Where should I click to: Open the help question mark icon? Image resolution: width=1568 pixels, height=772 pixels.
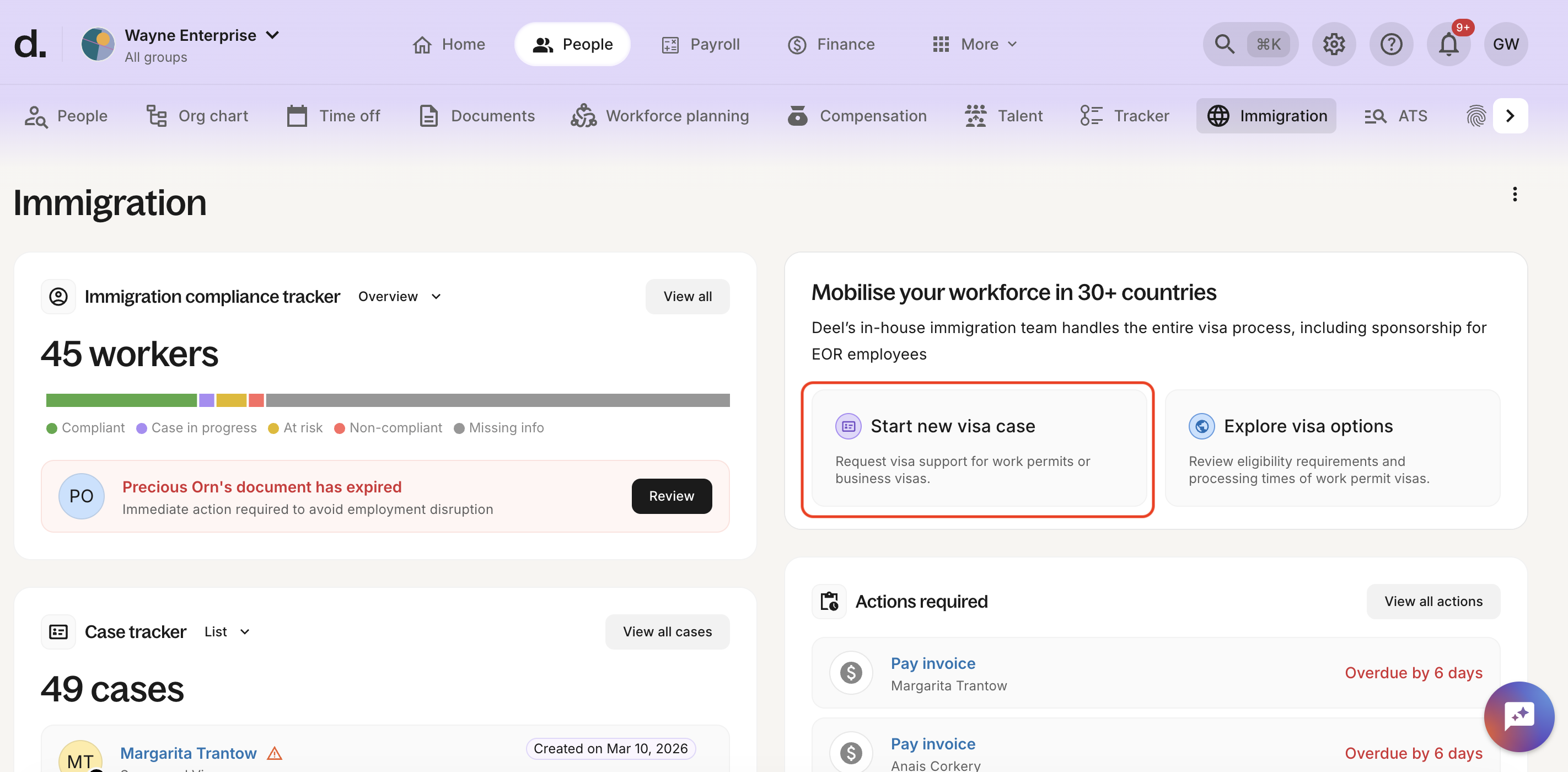click(x=1391, y=44)
